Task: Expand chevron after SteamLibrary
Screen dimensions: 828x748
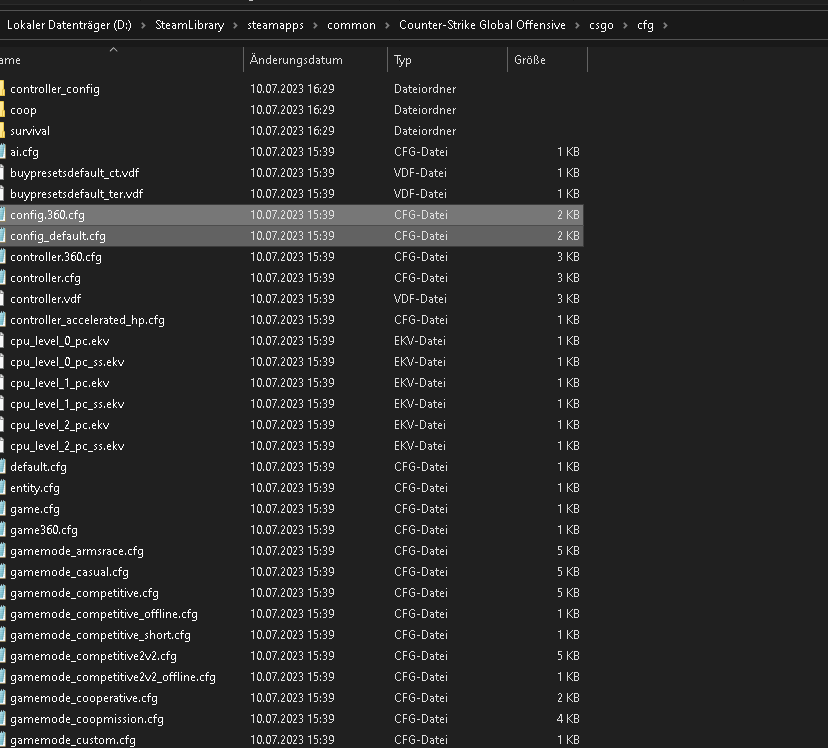Action: click(x=236, y=25)
